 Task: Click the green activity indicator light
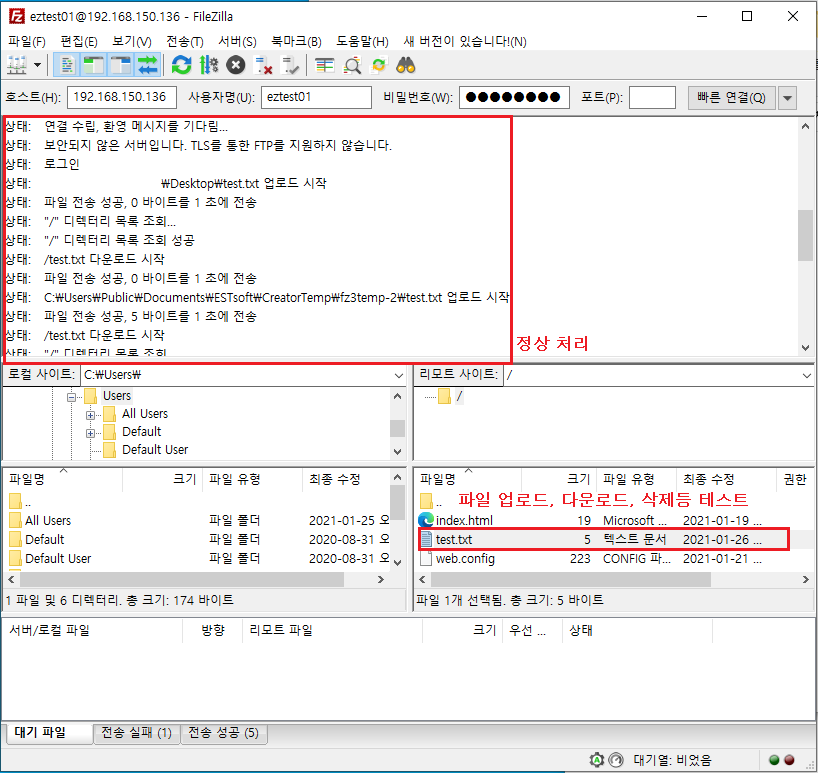coord(774,760)
